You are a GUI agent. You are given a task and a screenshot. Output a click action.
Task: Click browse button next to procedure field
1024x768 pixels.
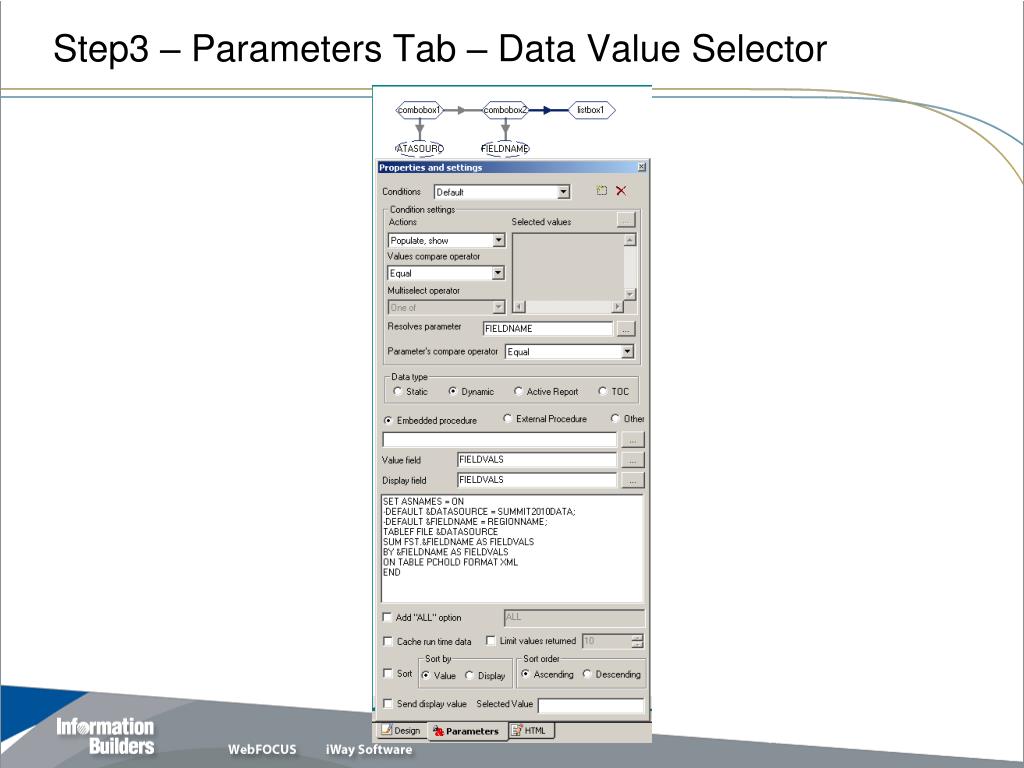[632, 440]
